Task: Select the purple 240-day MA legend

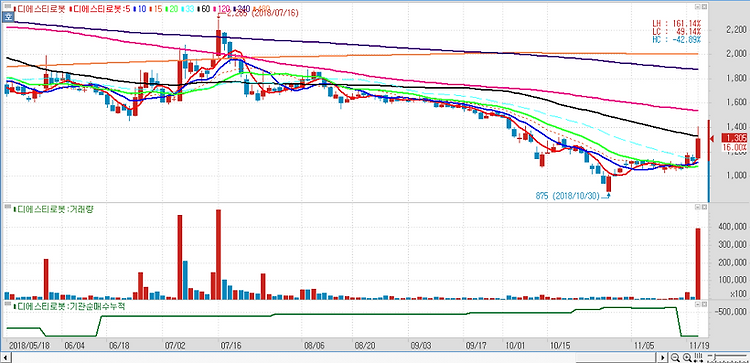Action: pos(241,9)
